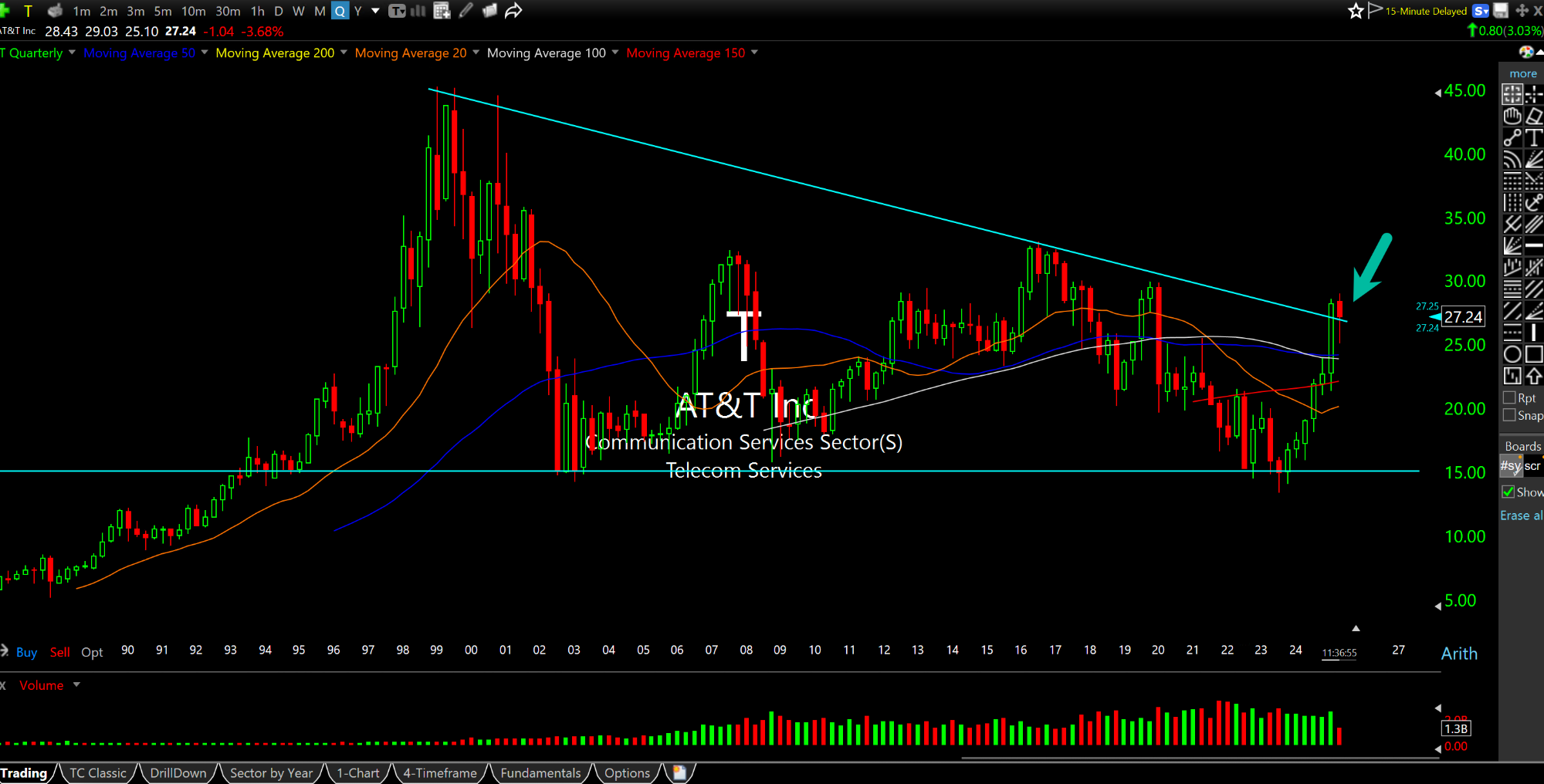The height and width of the screenshot is (784, 1544).
Task: Open the Volume indicator dropdown
Action: tap(76, 685)
